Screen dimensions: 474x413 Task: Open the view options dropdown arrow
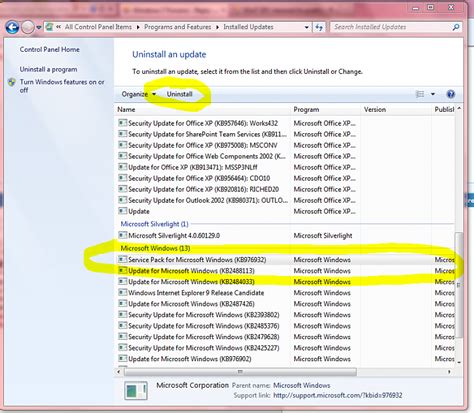pos(433,94)
